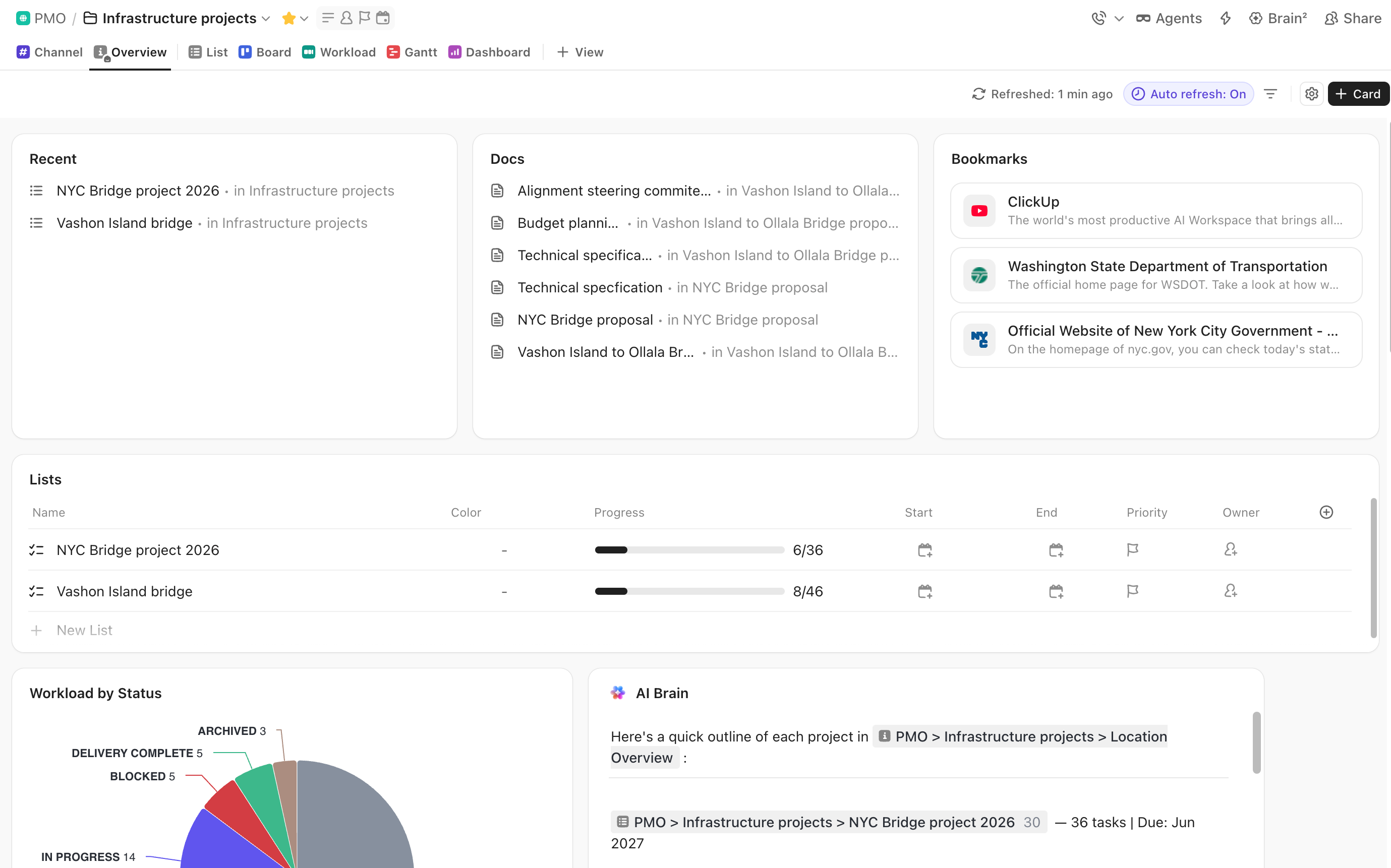Click the NYC logo icon

[979, 339]
